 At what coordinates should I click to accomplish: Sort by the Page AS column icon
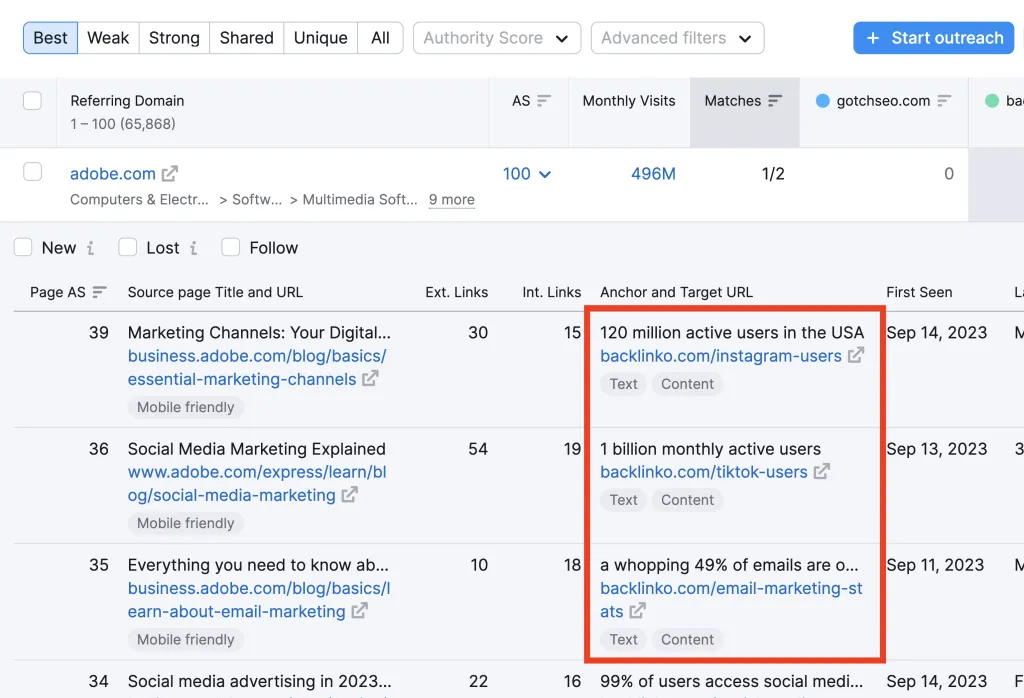99,292
